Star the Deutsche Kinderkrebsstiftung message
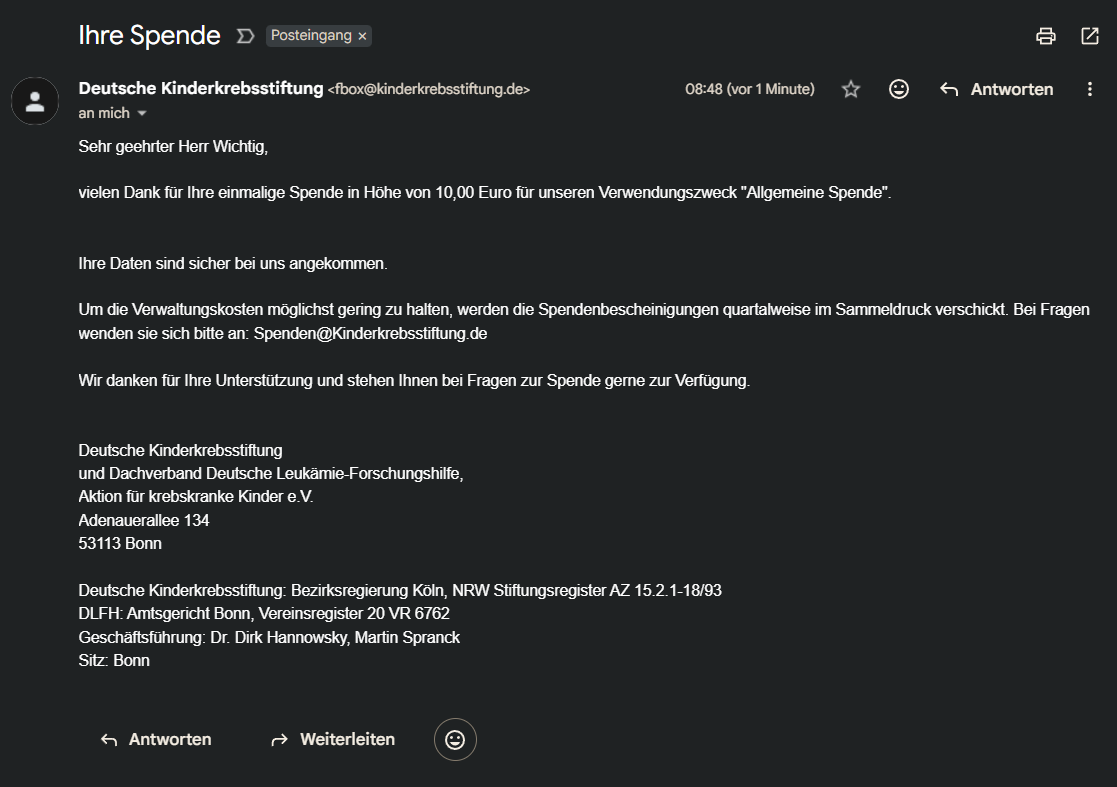The height and width of the screenshot is (787, 1117). (x=851, y=89)
